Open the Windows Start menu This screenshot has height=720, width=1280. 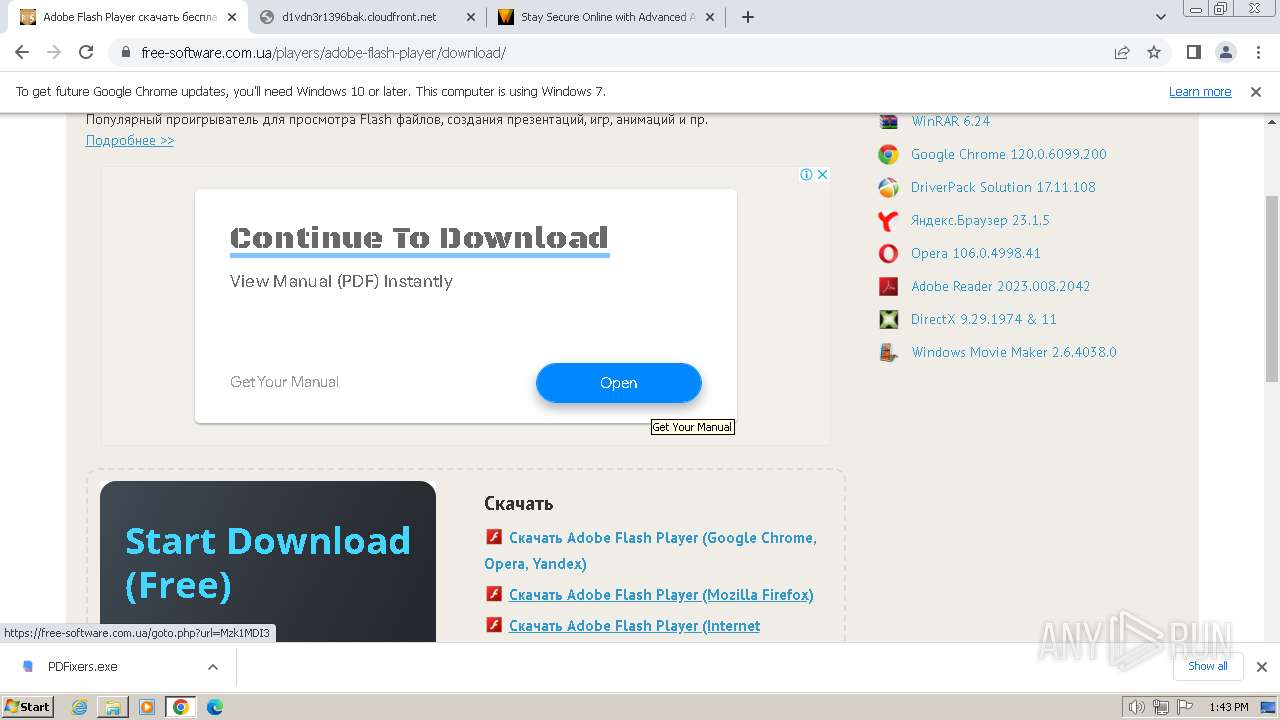[x=28, y=706]
